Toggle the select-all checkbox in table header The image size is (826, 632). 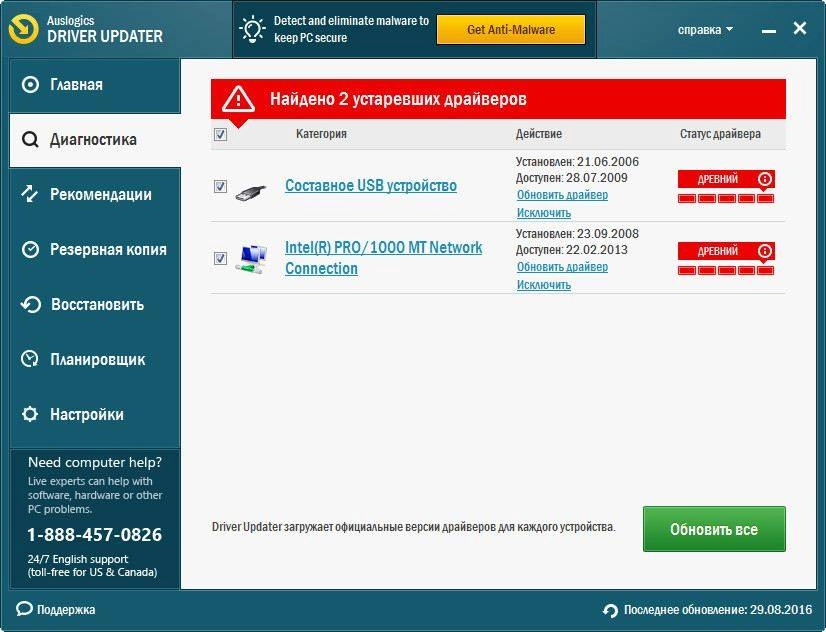(x=220, y=134)
